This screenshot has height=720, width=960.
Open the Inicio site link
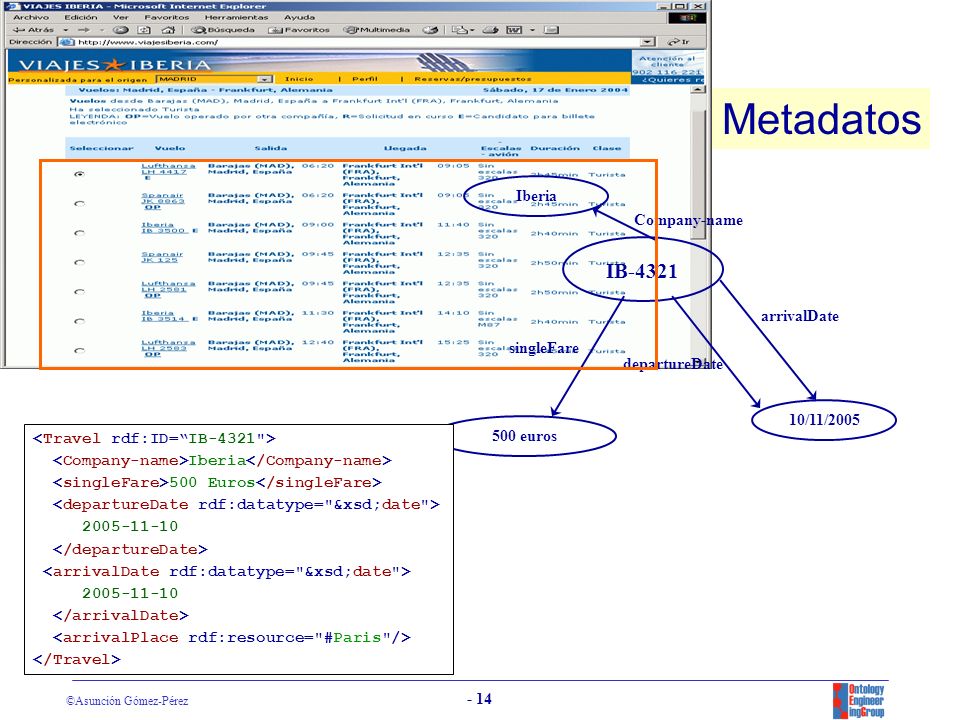coord(299,79)
